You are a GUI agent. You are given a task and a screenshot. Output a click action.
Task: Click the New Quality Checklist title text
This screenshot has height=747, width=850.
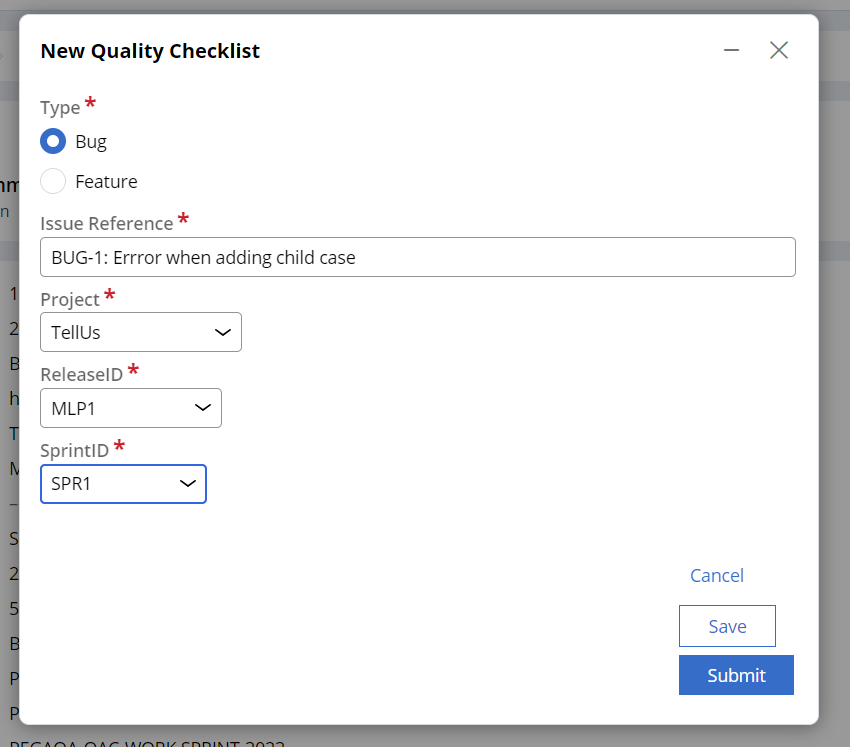[x=150, y=51]
